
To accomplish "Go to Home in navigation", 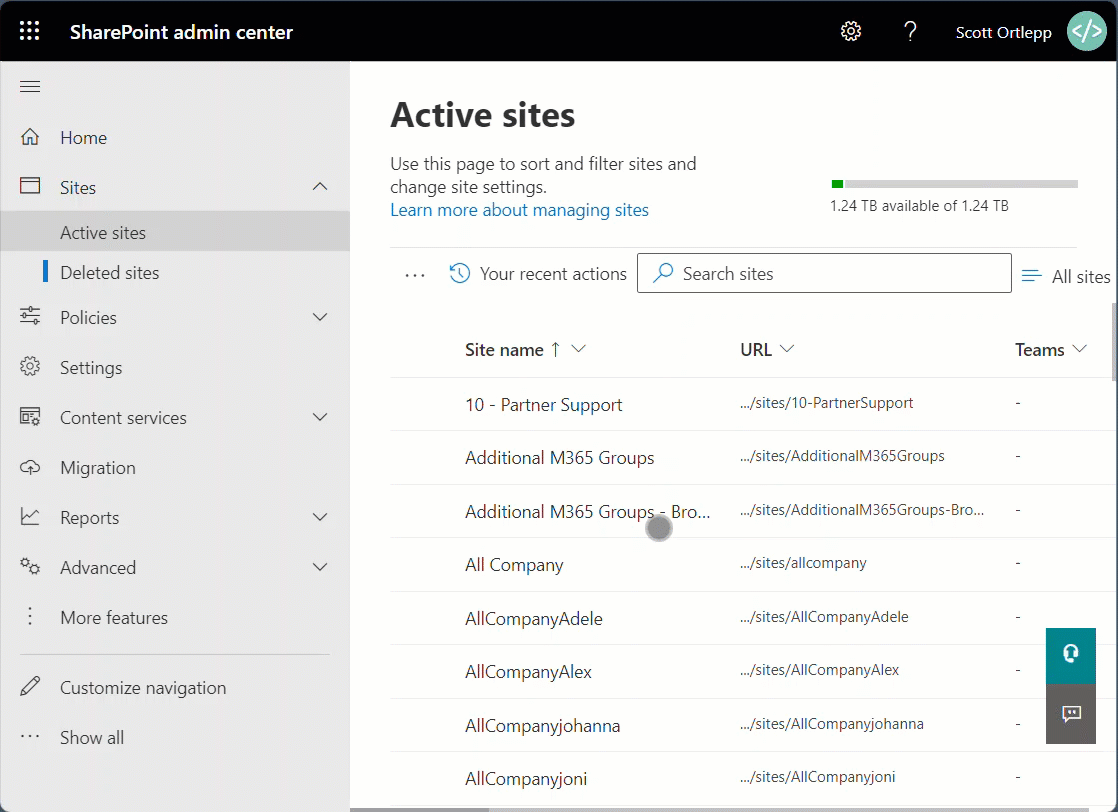I will point(83,138).
